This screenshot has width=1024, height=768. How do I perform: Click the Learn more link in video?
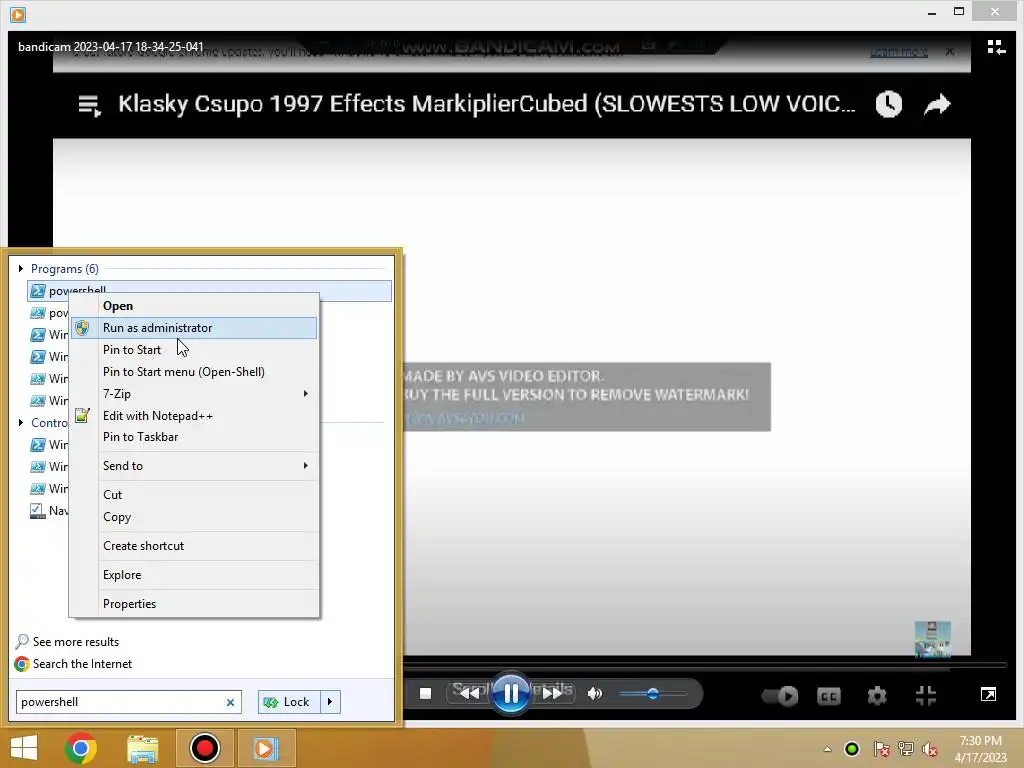(x=899, y=52)
